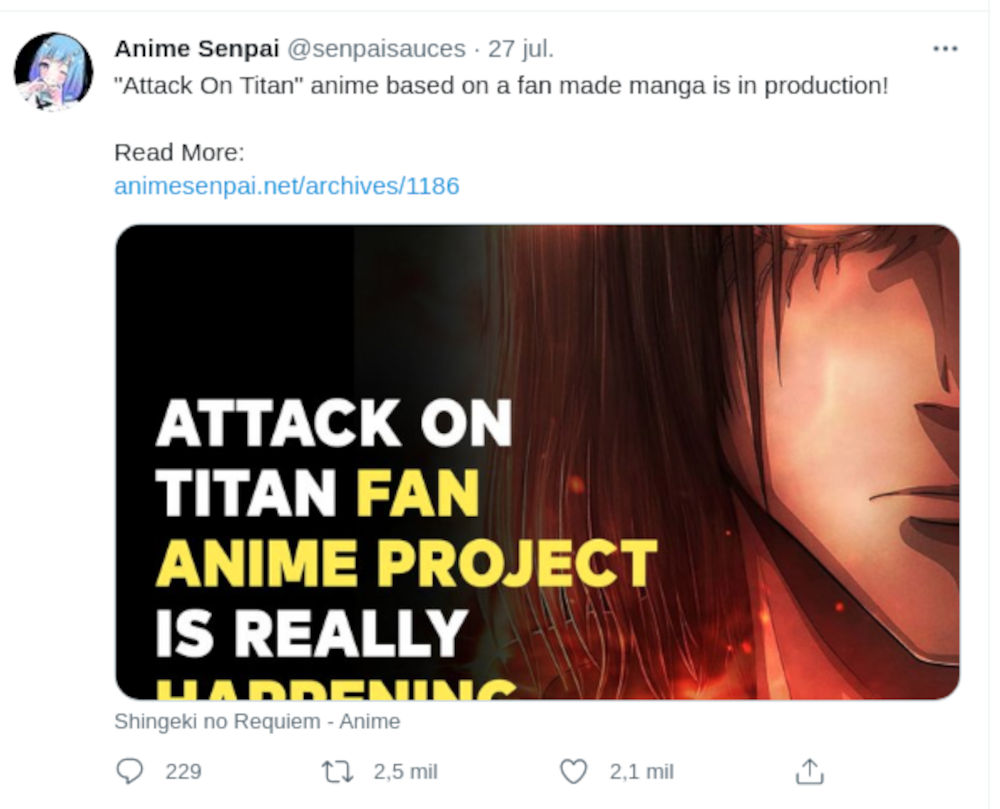
Task: Like the tweet with the heart icon
Action: pyautogui.click(x=573, y=771)
